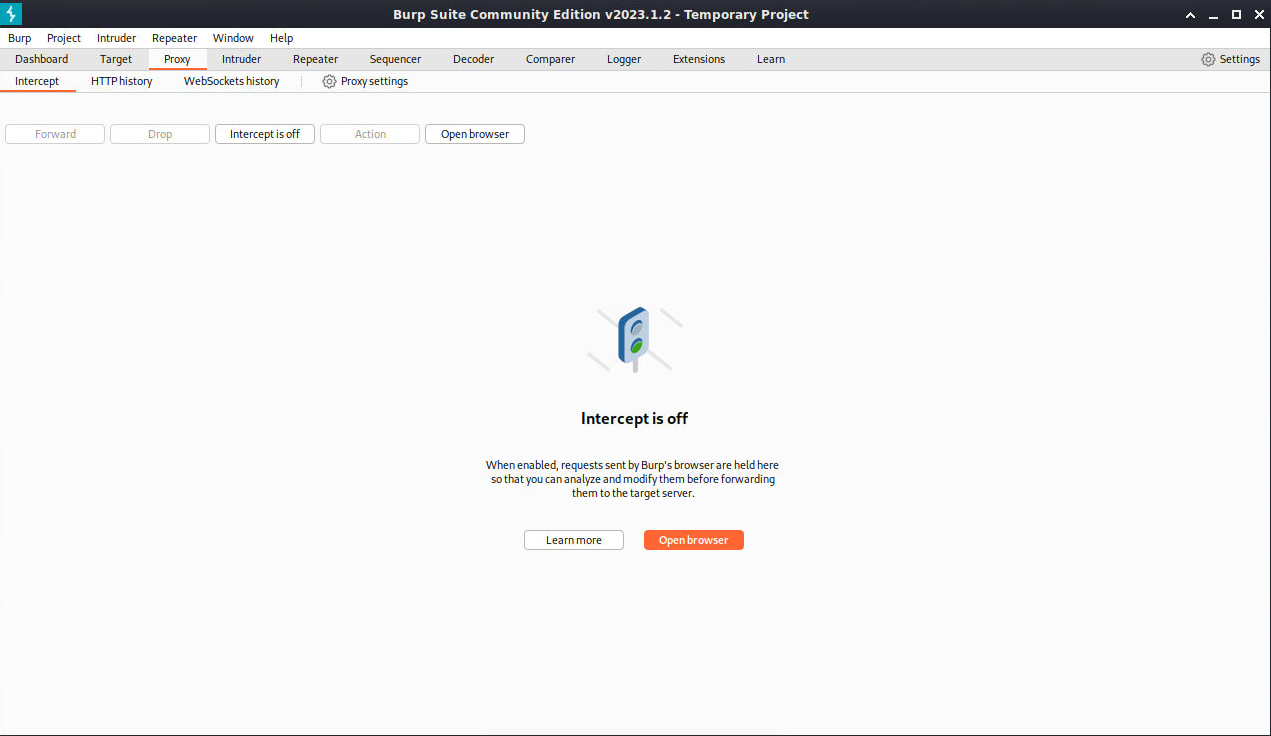Go to the Intruder tool tab

point(241,59)
